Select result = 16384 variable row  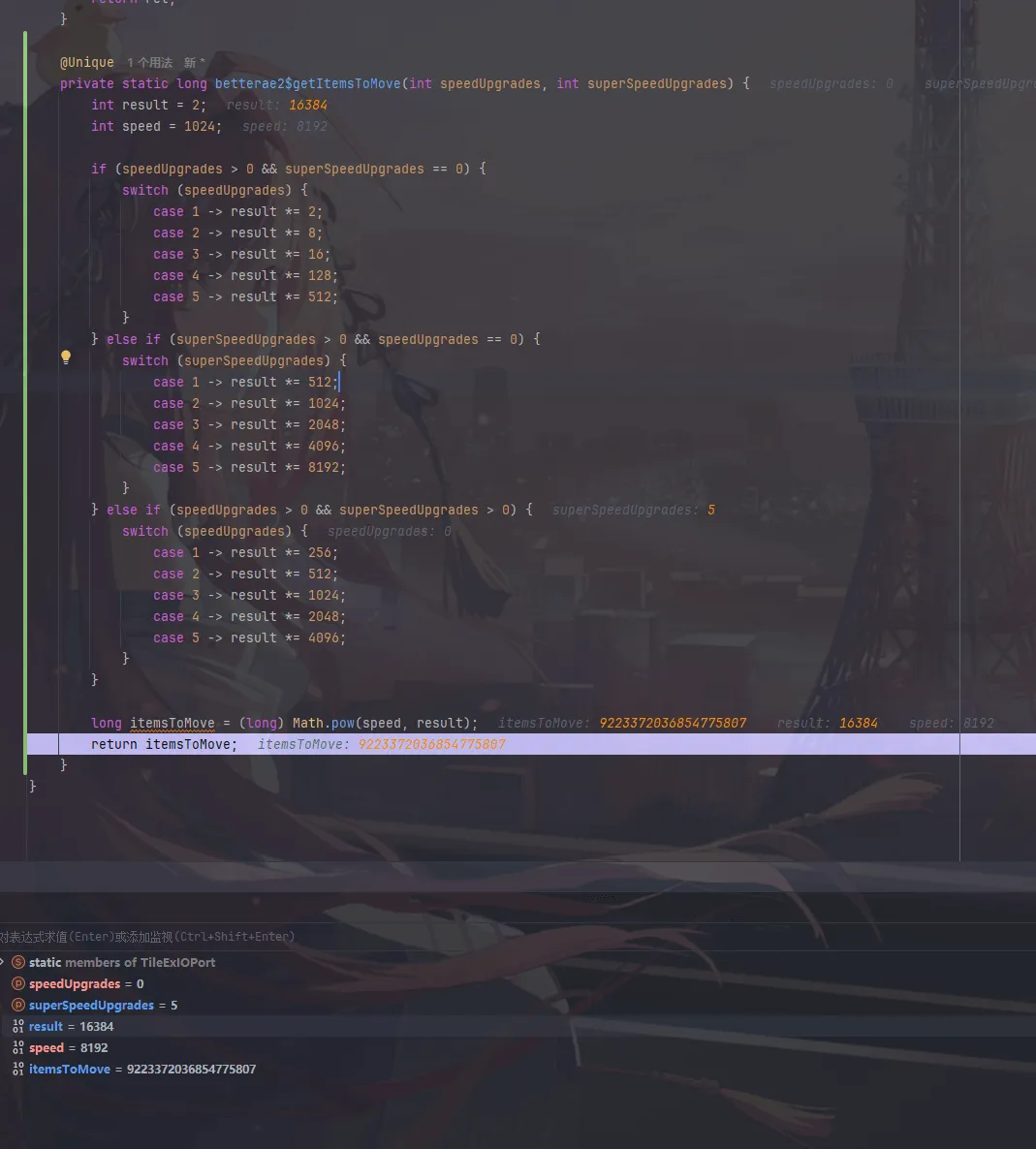click(x=518, y=1026)
